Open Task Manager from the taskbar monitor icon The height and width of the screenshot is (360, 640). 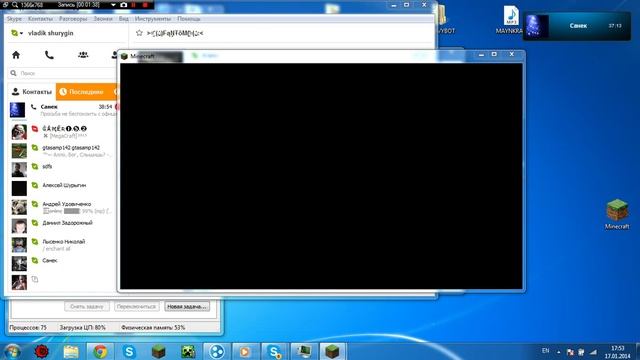click(303, 351)
